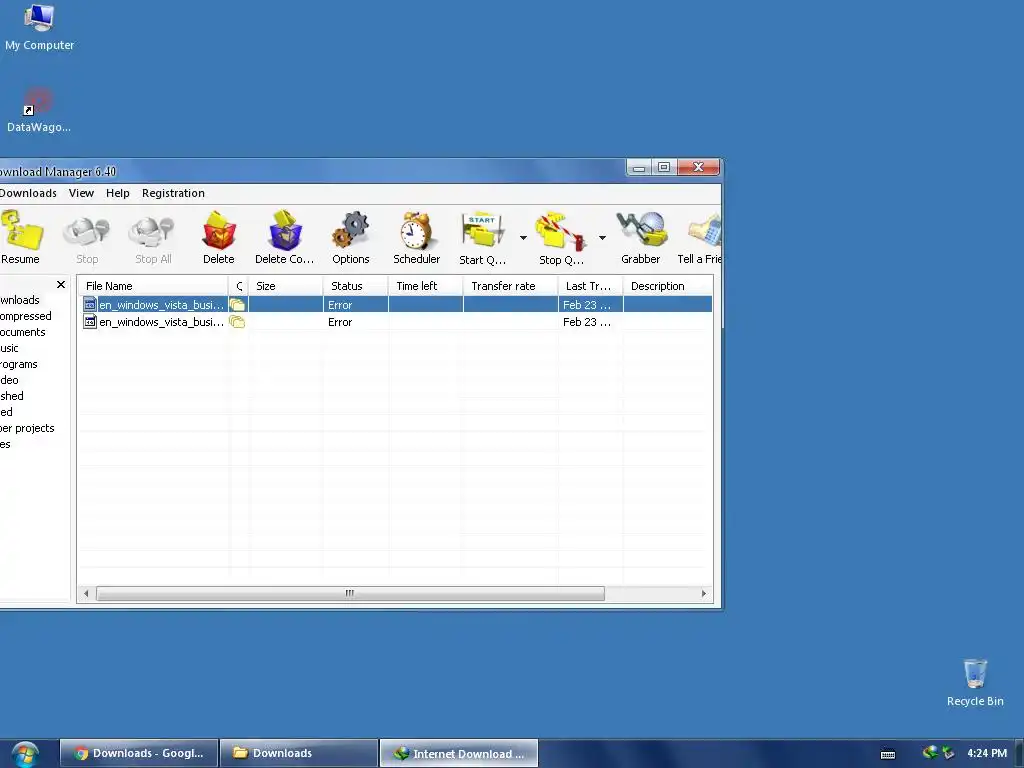The width and height of the screenshot is (1024, 768).
Task: Select the Grabber projects tree item
Action: 27,428
